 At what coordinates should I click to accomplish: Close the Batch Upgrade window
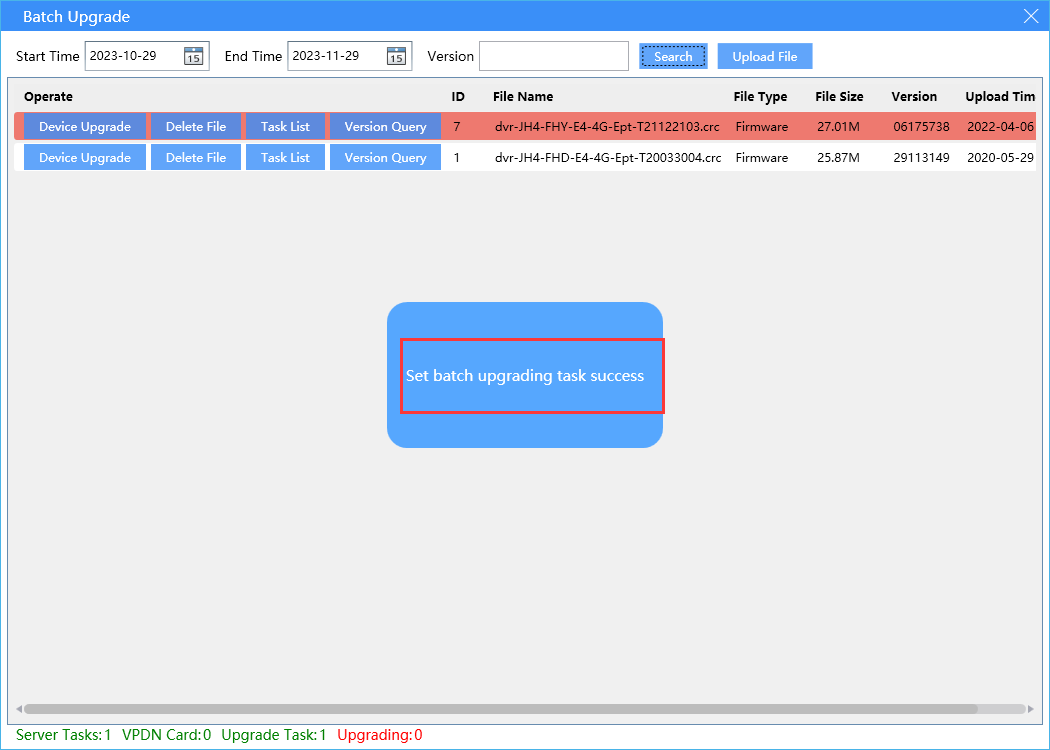[1031, 17]
